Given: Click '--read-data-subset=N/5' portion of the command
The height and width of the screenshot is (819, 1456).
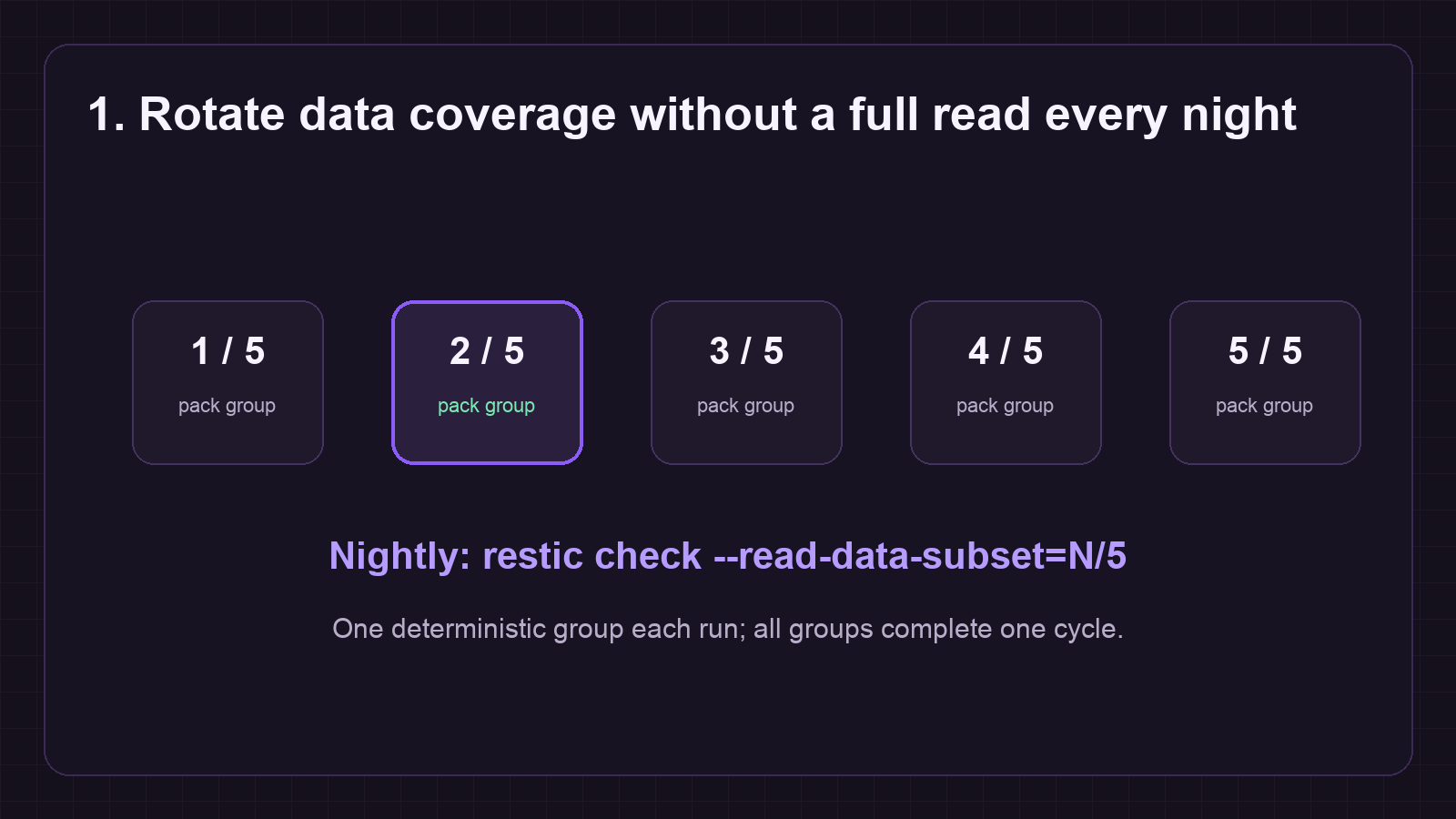Looking at the screenshot, I should [x=920, y=556].
